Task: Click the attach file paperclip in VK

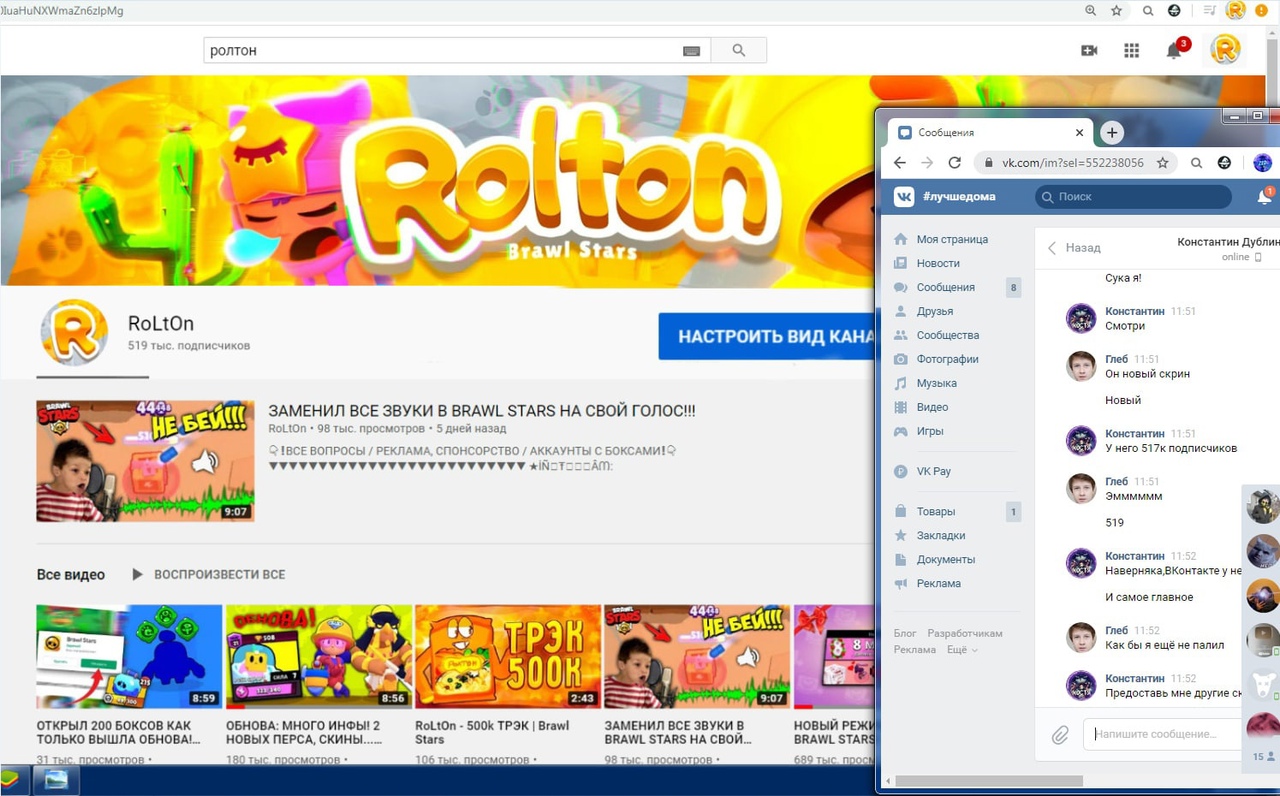Action: [1060, 736]
